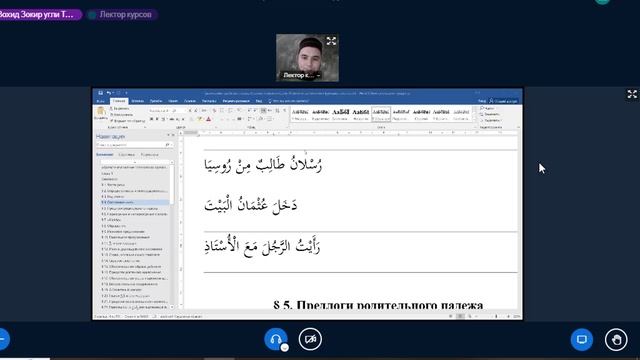Cut selection with the Вырезать command
Image resolution: width=640 pixels, height=360 pixels.
tap(119, 109)
